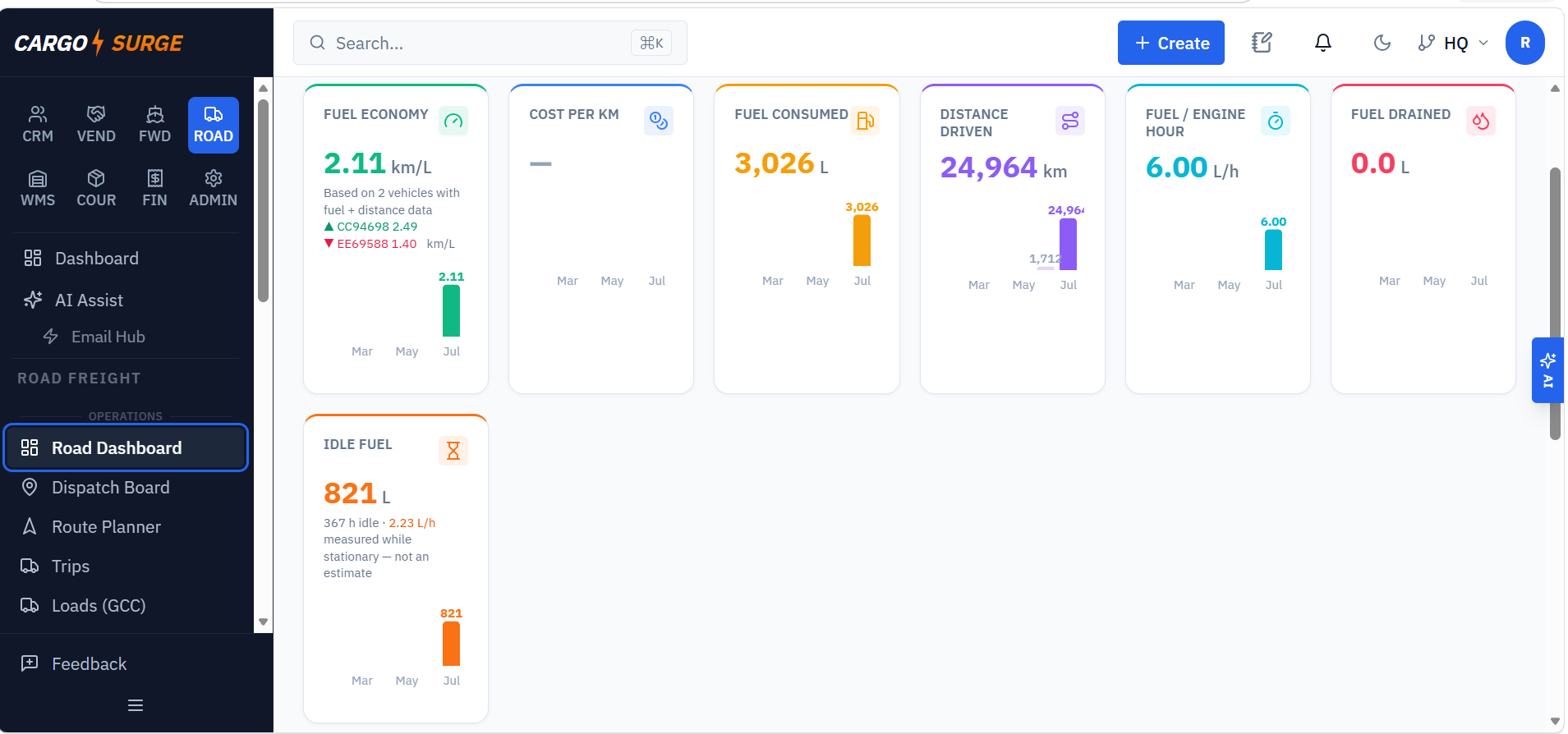
Task: Open the FIN finance module
Action: click(154, 189)
